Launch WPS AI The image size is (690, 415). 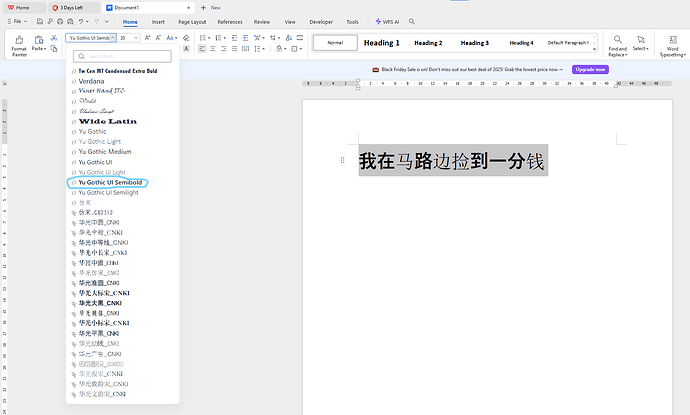click(387, 22)
